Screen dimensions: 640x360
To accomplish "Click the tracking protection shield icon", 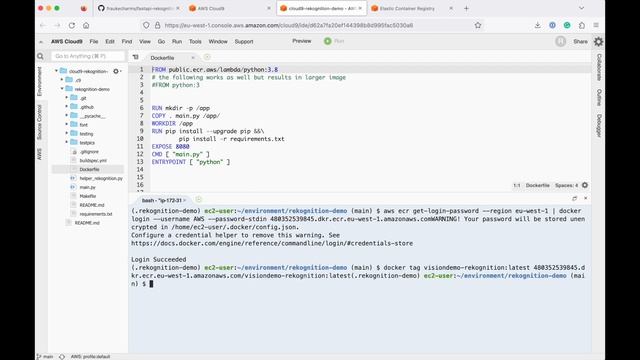I will pyautogui.click(x=146, y=25).
